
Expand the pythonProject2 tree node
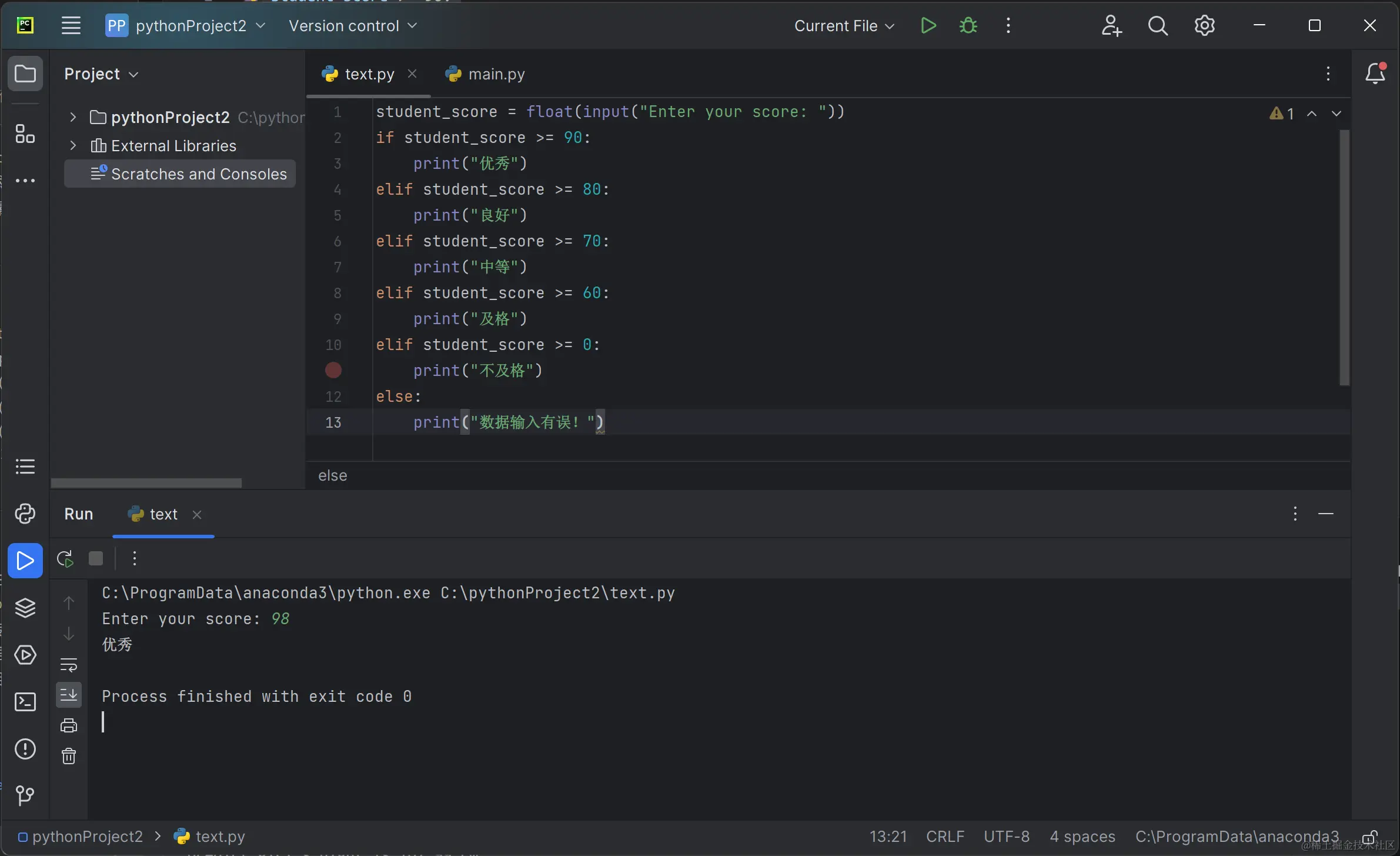pyautogui.click(x=73, y=117)
